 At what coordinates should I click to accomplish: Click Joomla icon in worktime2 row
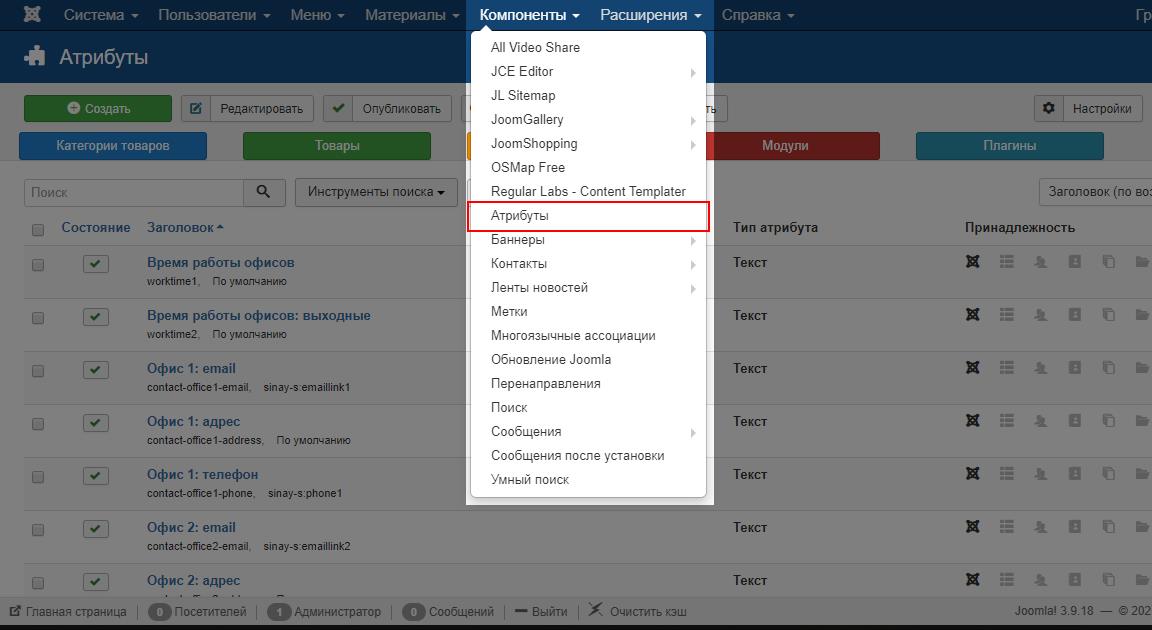tap(973, 314)
